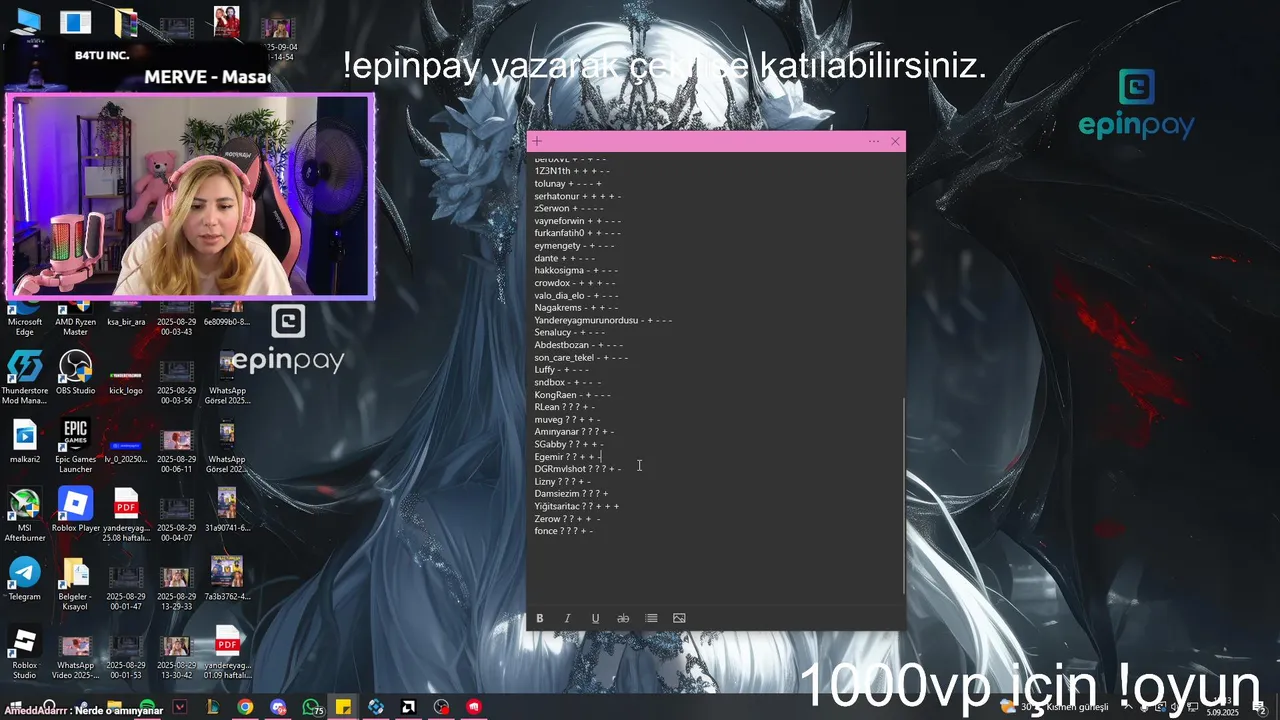Open the sticky note three-dot menu

tap(874, 142)
